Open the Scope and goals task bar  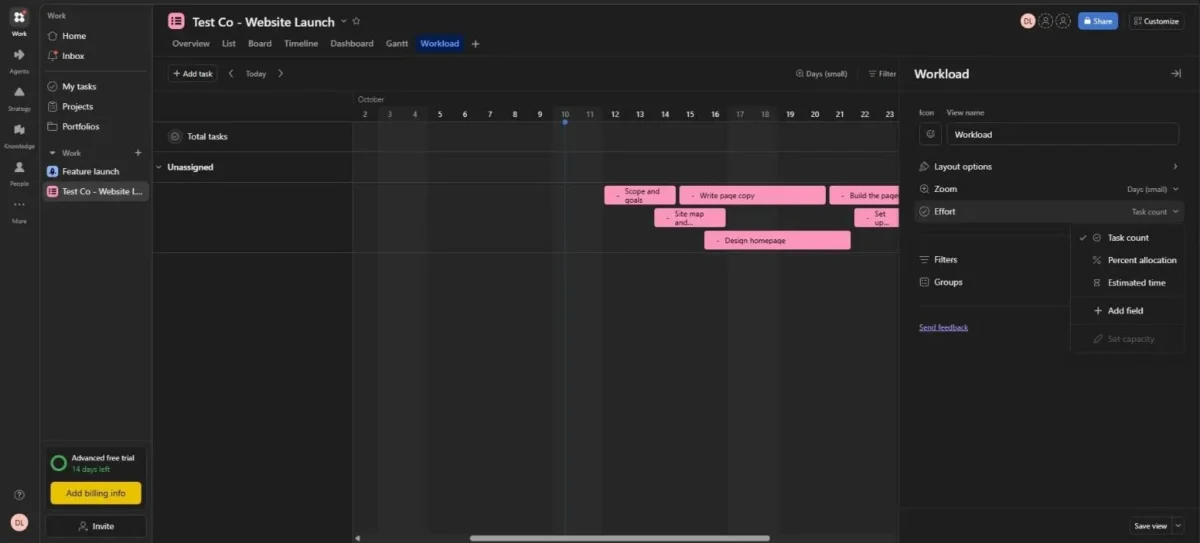coord(640,195)
